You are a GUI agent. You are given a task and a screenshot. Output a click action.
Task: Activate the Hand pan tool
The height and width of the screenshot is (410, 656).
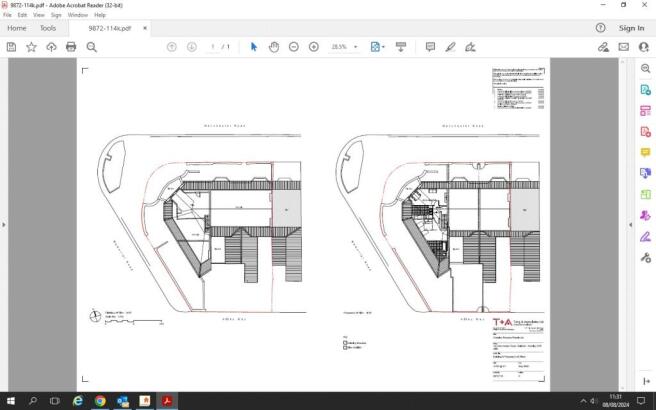pos(274,47)
